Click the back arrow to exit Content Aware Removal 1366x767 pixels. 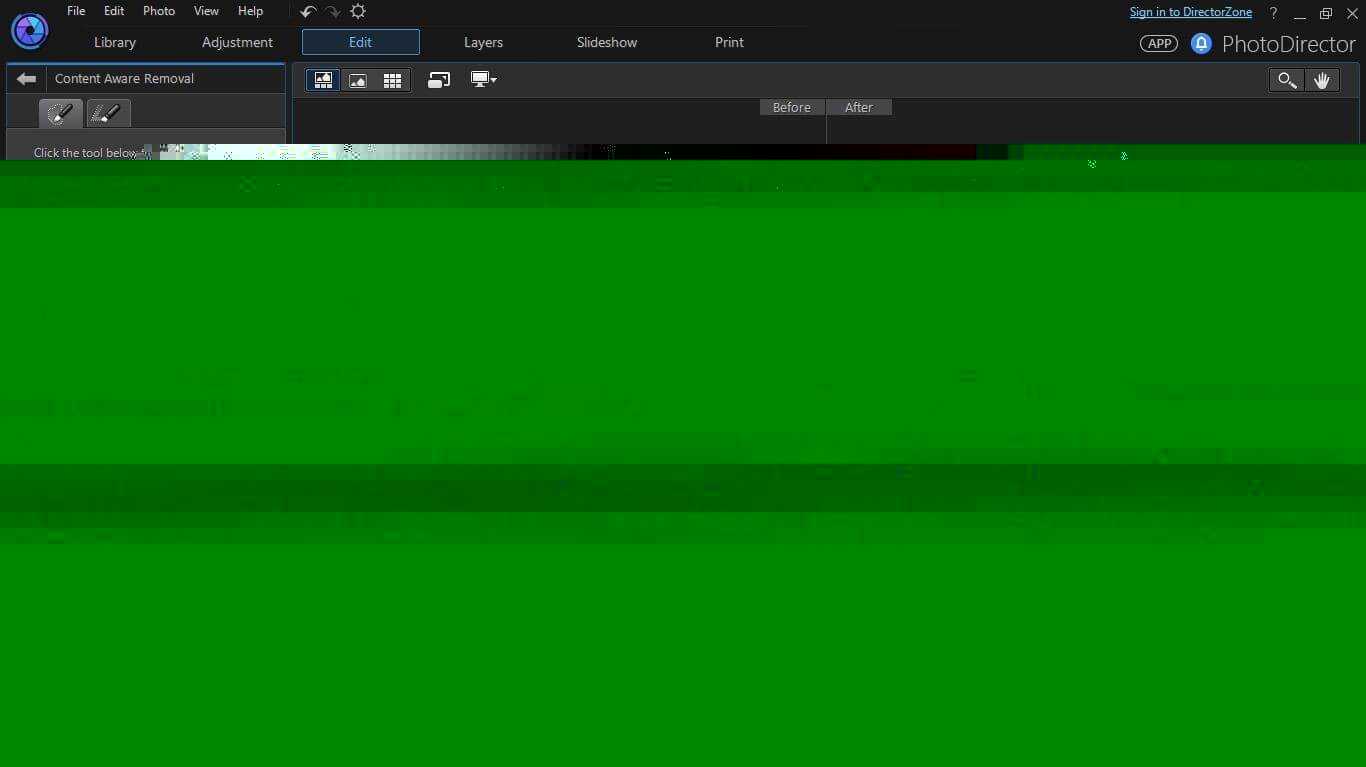click(x=26, y=78)
